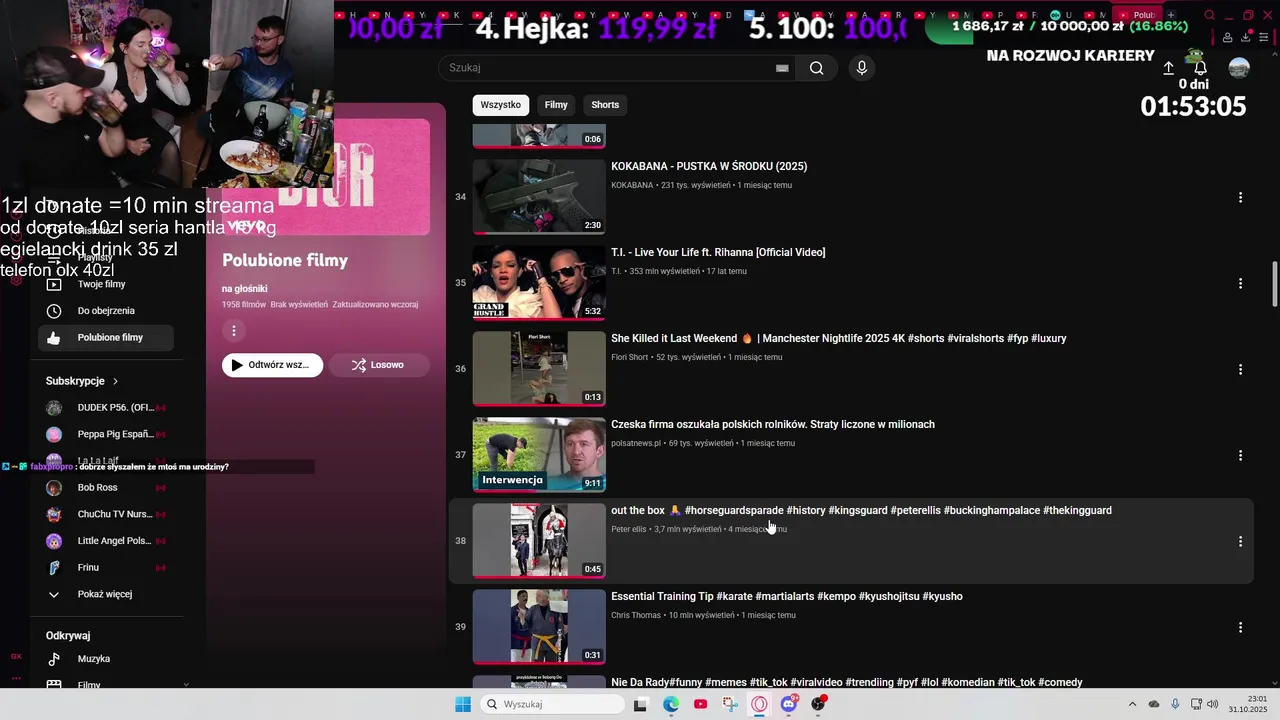
Task: Select the Filmy filter chip
Action: (556, 105)
